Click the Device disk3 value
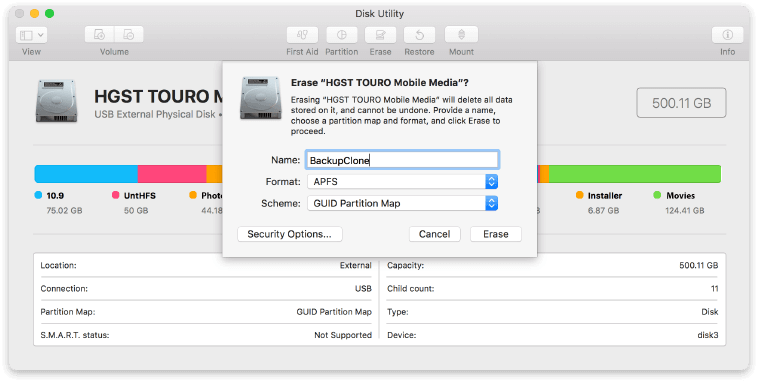 pyautogui.click(x=708, y=335)
